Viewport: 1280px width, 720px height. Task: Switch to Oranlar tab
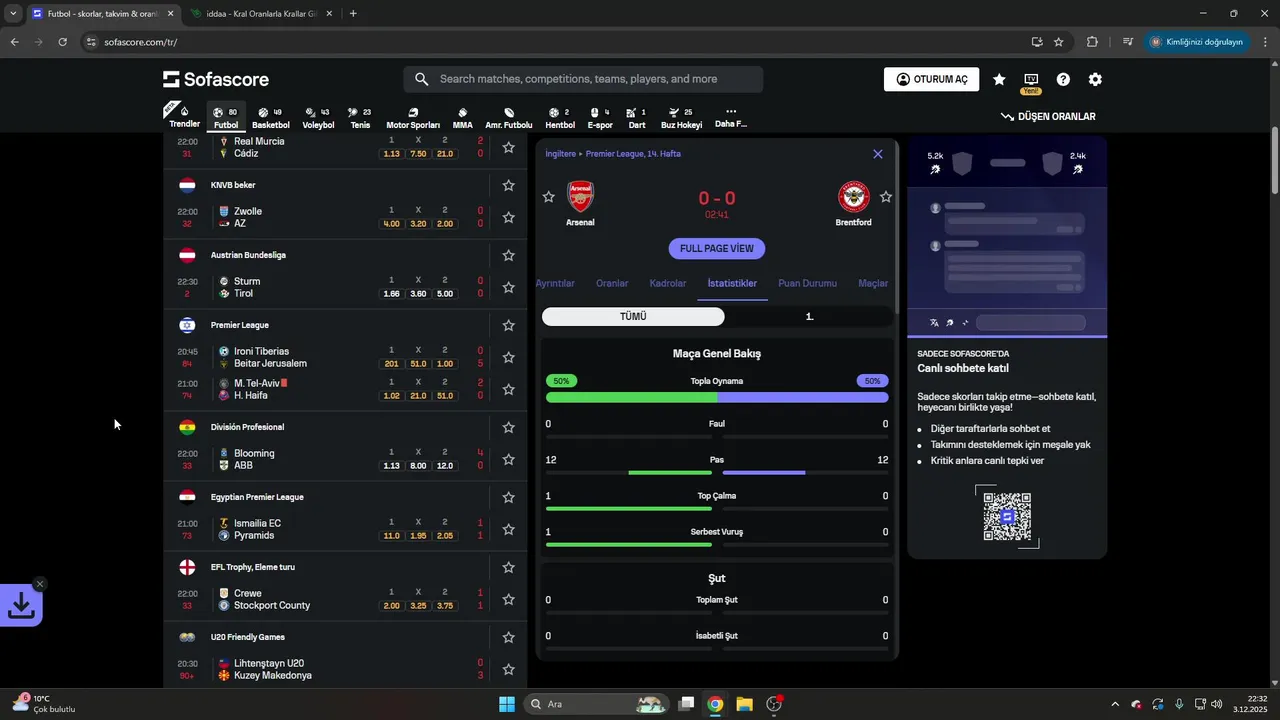(x=612, y=283)
